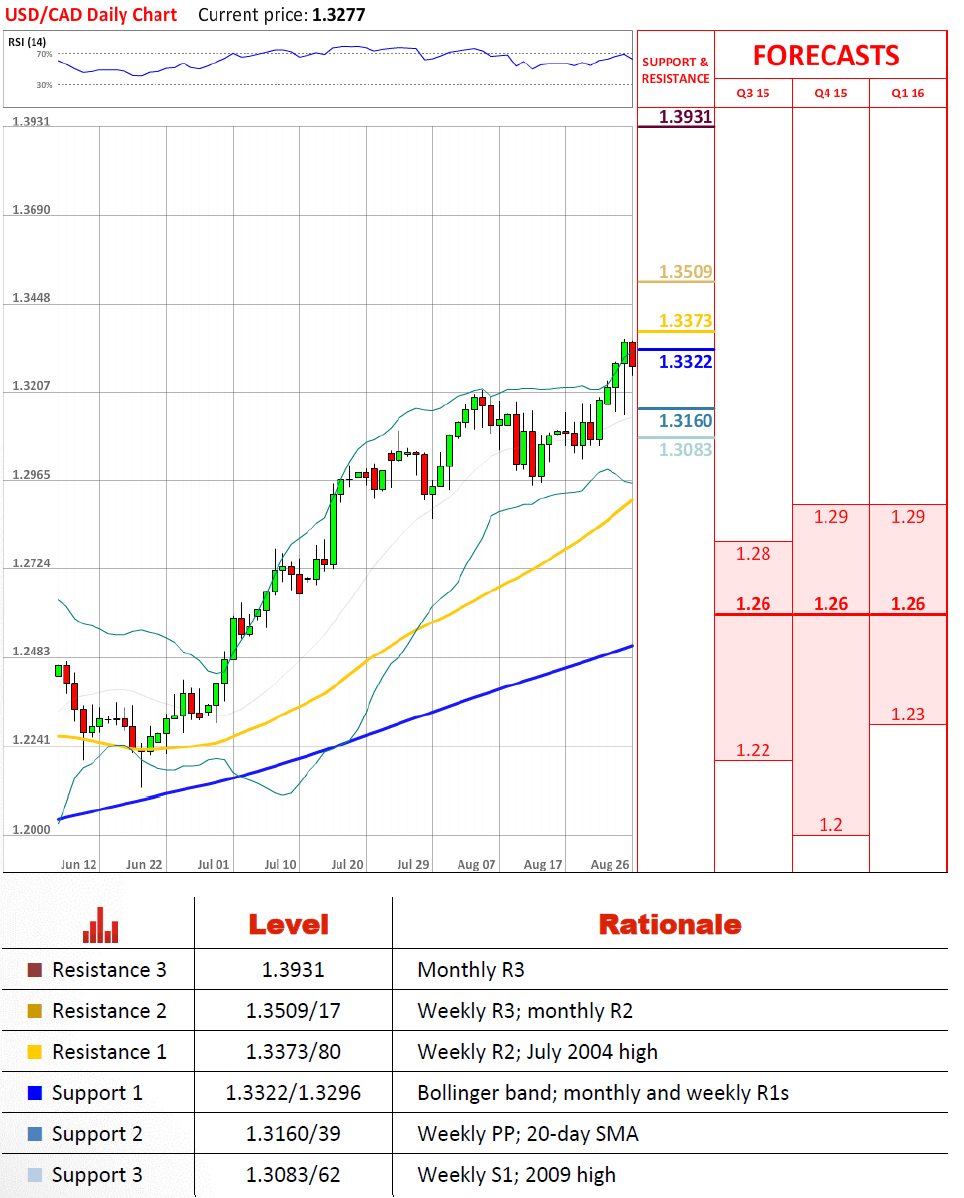Click the Support & Resistance header
Screen dimensions: 964x1198
coord(676,70)
